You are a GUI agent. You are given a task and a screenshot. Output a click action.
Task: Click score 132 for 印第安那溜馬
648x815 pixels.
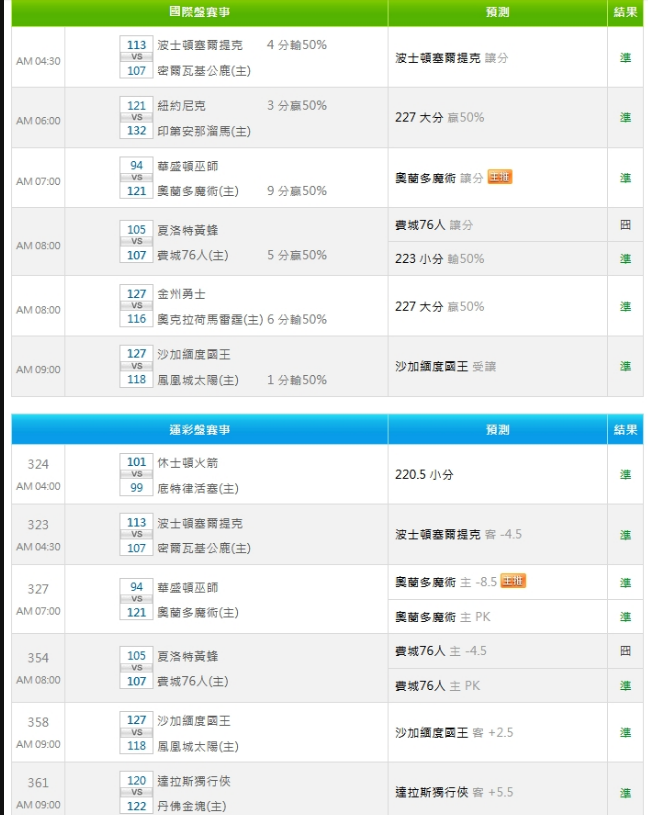(x=137, y=130)
